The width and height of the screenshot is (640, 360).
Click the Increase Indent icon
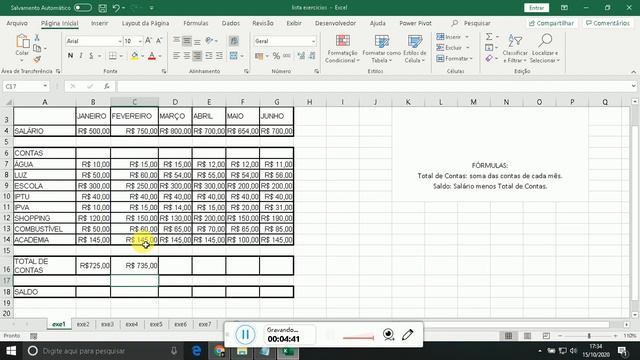coord(219,56)
